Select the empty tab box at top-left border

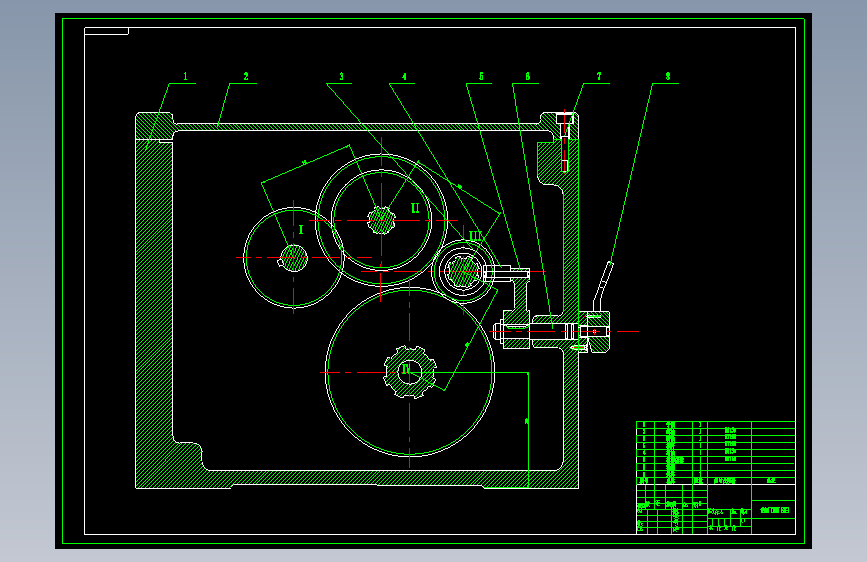pyautogui.click(x=106, y=31)
